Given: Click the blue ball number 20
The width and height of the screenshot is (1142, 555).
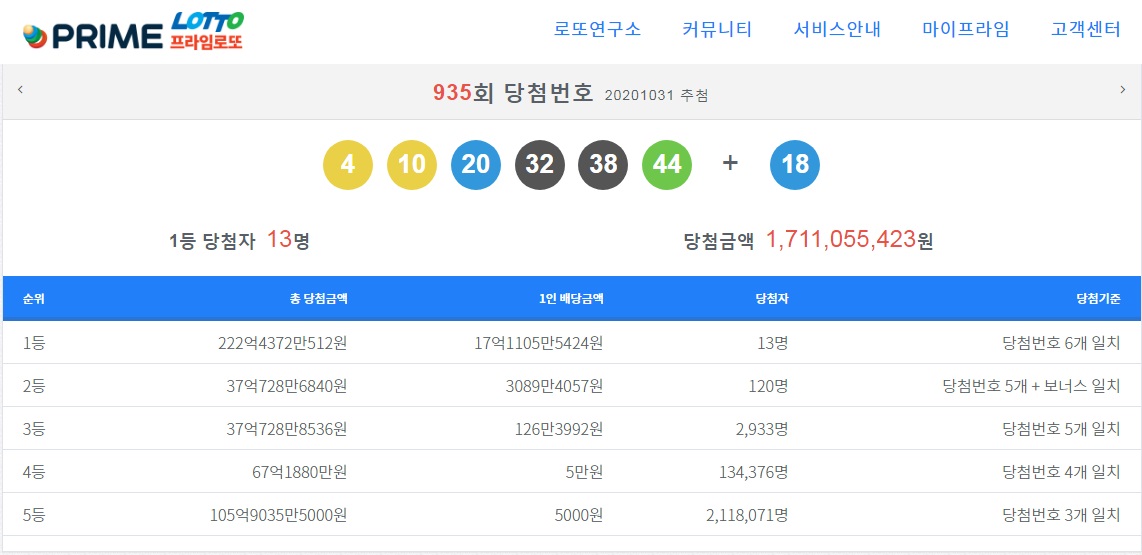Looking at the screenshot, I should [476, 165].
